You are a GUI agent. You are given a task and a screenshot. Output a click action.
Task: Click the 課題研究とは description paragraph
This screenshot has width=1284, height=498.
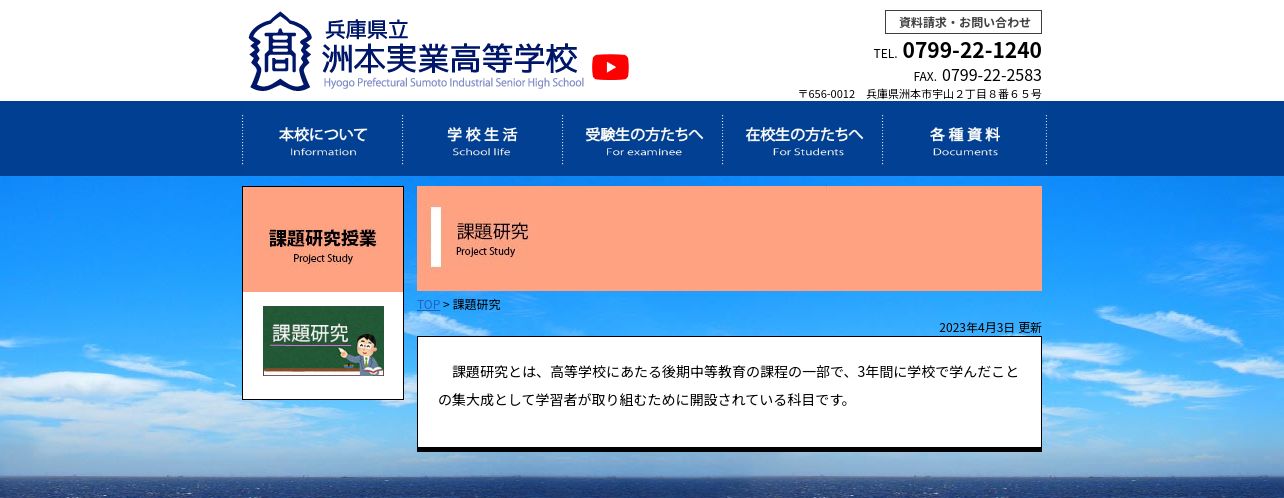pos(728,386)
